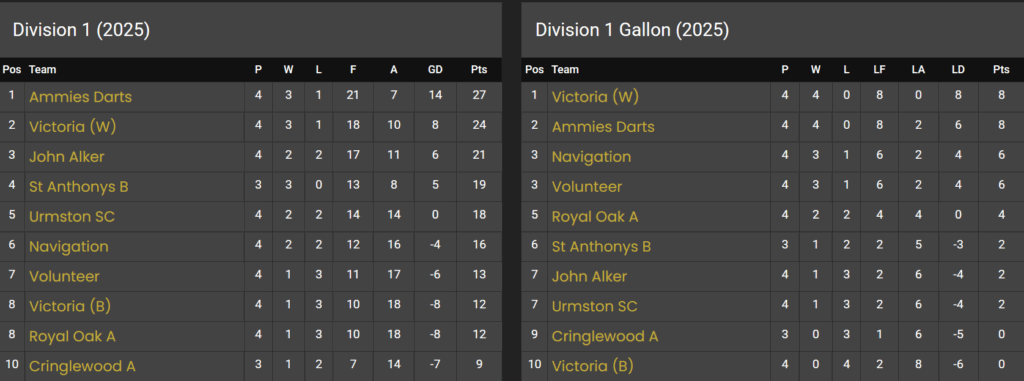The image size is (1024, 381).
Task: Select Volunteer in Division 1 table
Action: pyautogui.click(x=64, y=276)
